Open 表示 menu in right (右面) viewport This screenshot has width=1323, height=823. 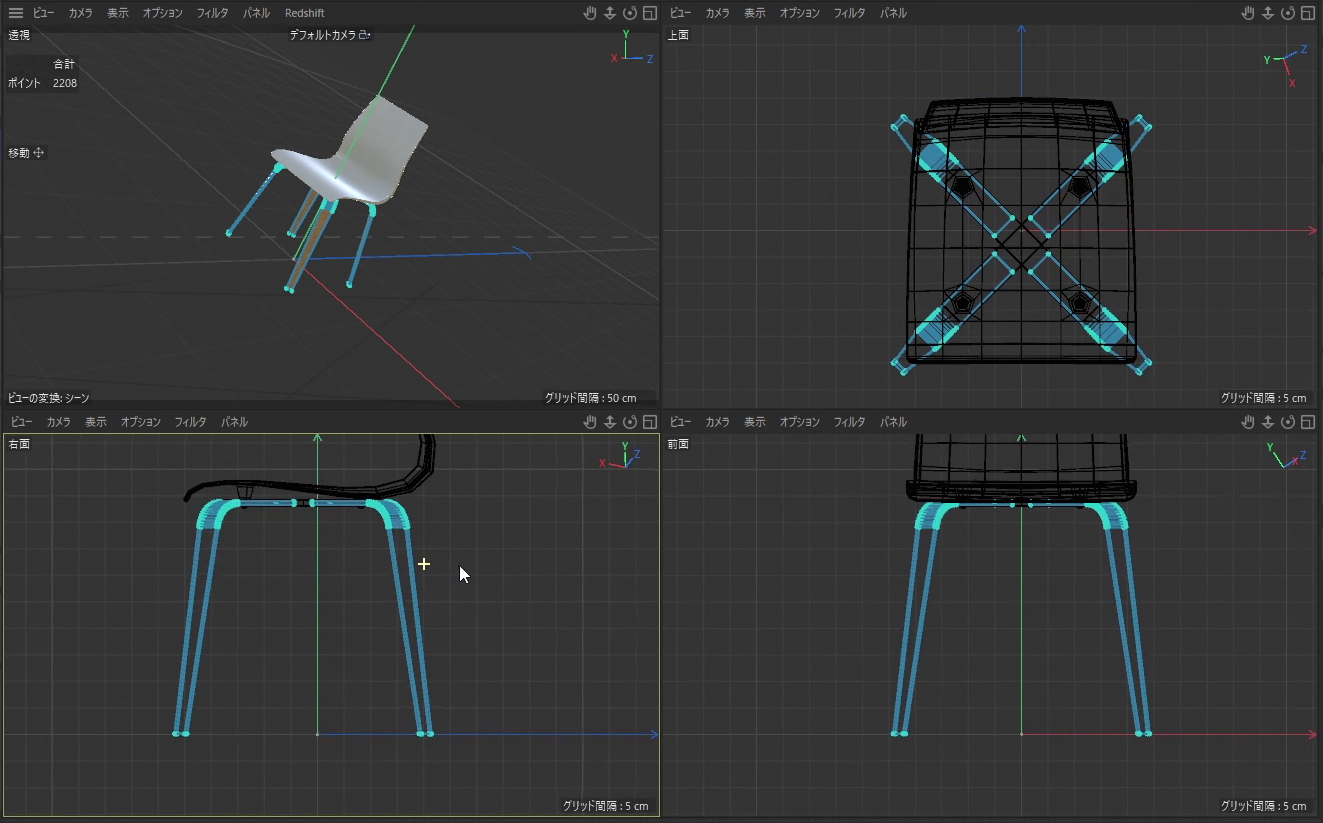[96, 422]
